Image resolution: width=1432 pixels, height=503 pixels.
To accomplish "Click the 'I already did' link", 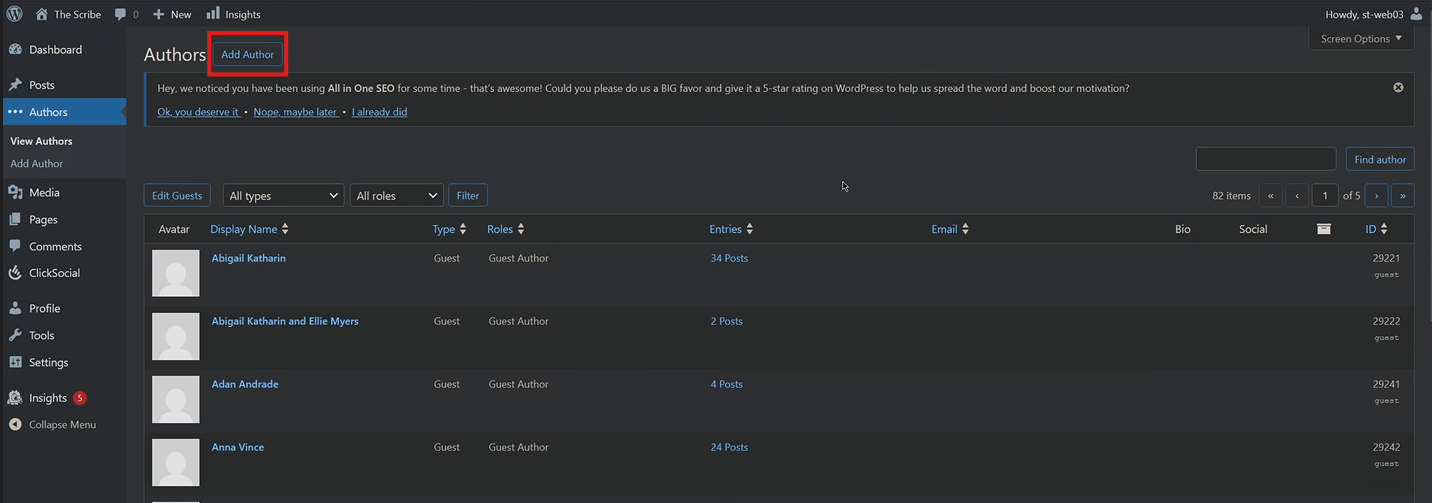I will tap(379, 112).
